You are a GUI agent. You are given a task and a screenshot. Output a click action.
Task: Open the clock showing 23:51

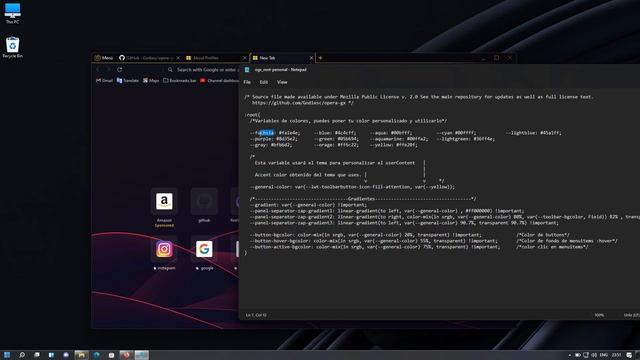click(617, 356)
